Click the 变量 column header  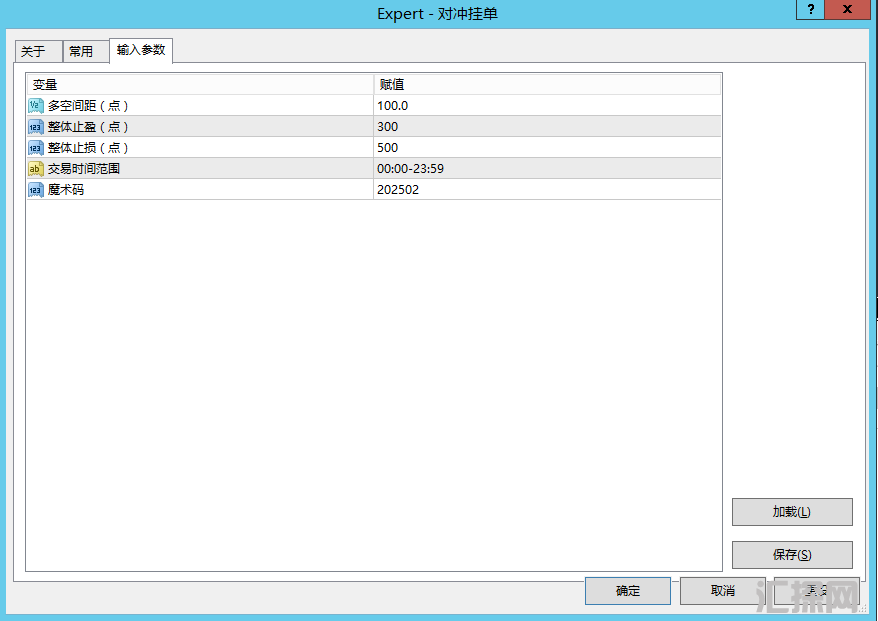pos(199,85)
